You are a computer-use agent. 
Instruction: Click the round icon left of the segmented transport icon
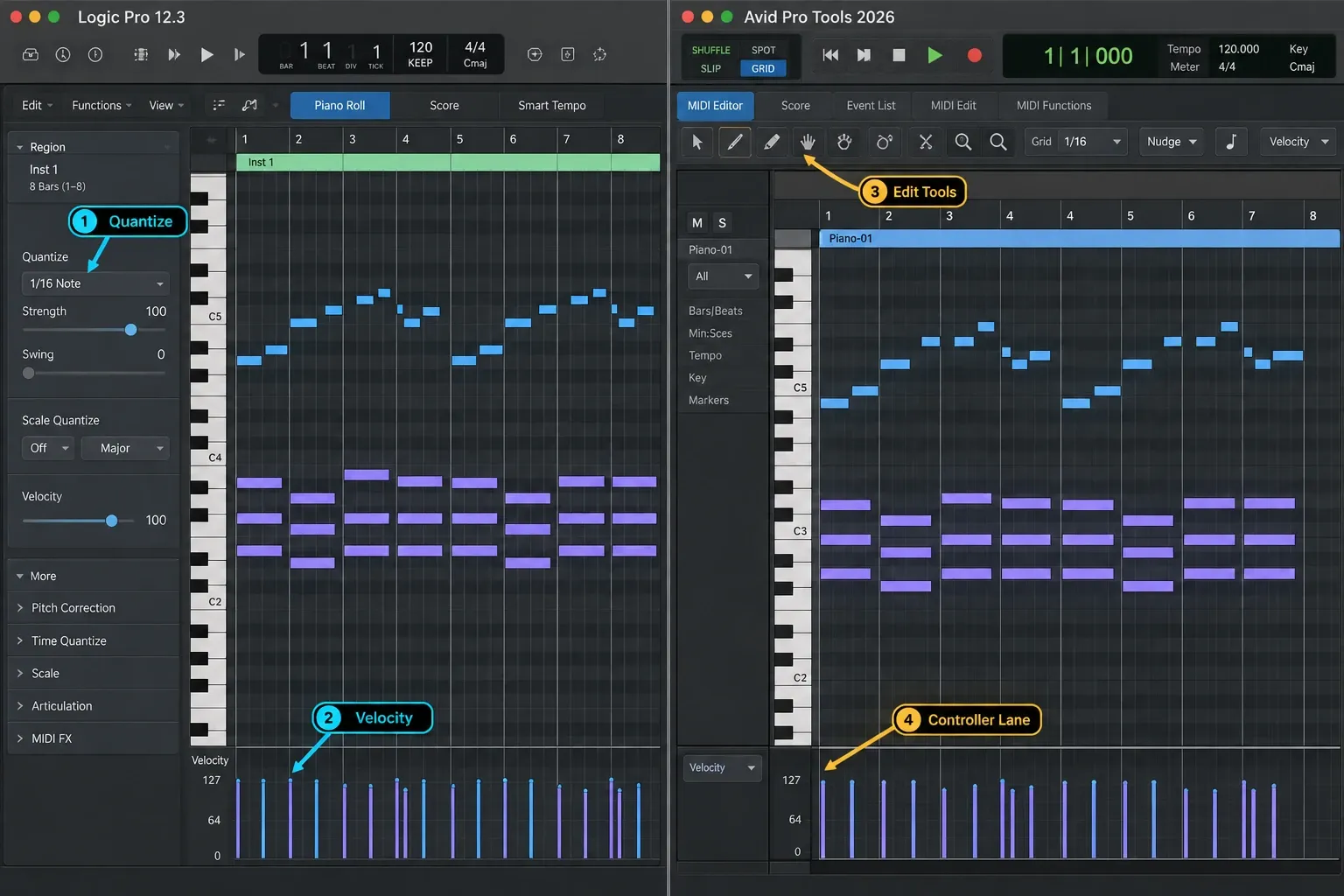95,54
